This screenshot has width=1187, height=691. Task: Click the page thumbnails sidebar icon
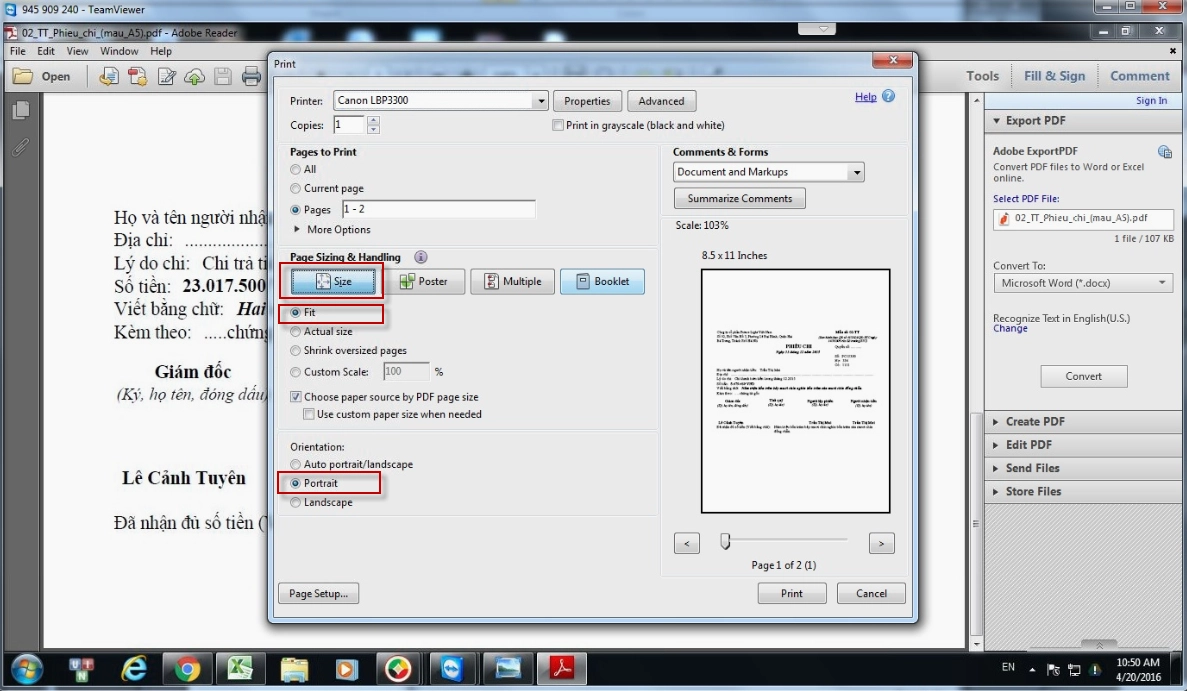click(21, 111)
